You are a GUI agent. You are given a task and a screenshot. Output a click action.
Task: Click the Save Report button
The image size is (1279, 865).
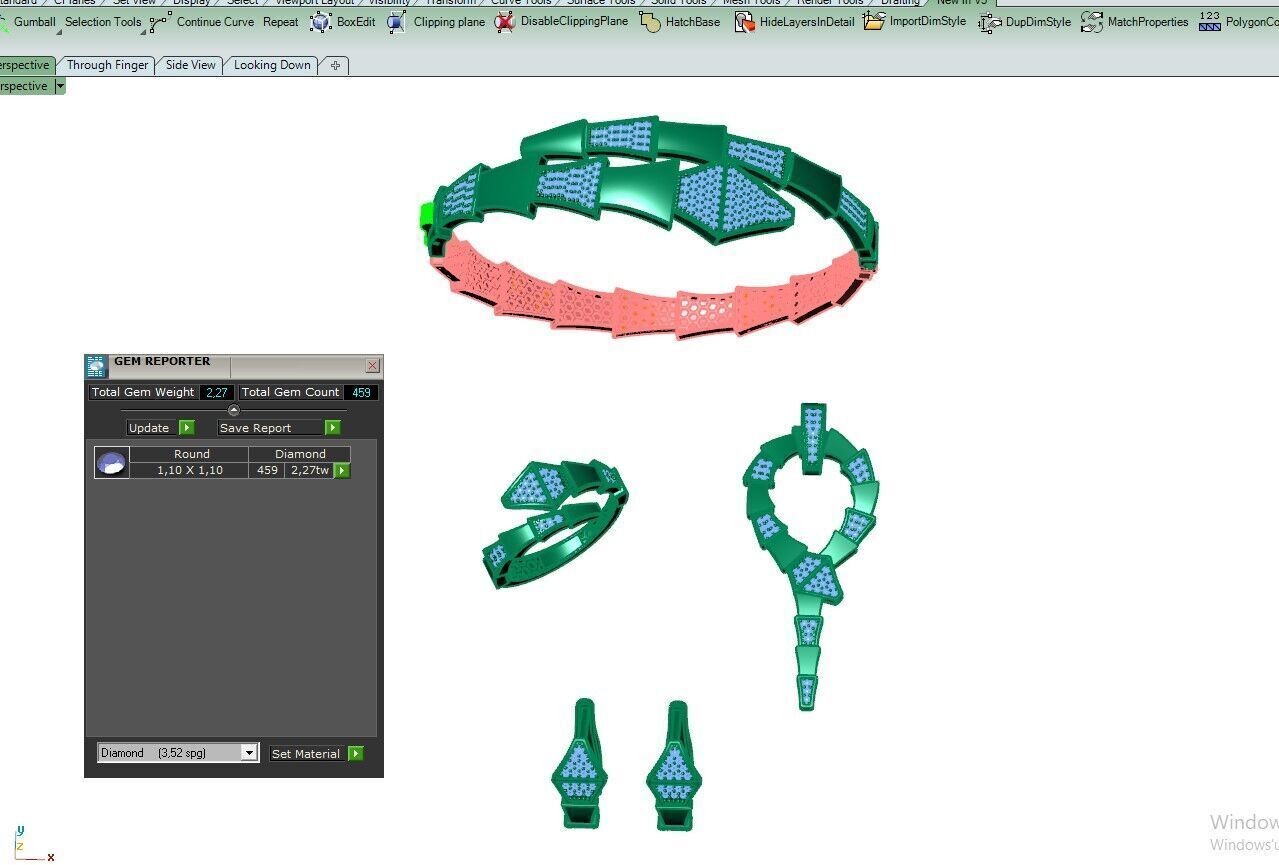pos(279,428)
